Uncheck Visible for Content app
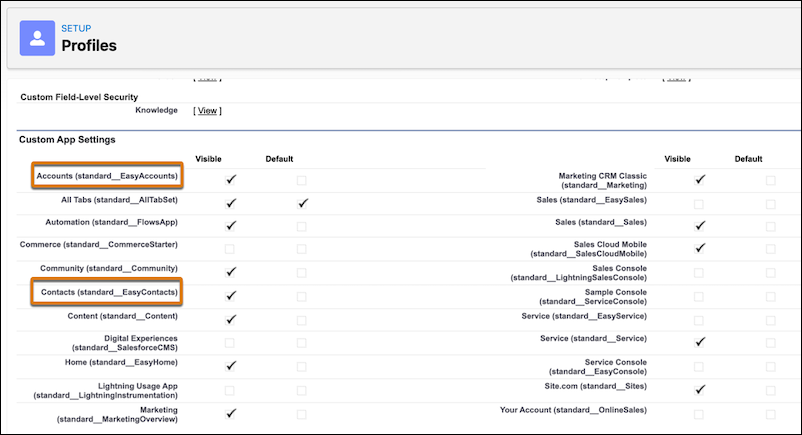 (231, 319)
